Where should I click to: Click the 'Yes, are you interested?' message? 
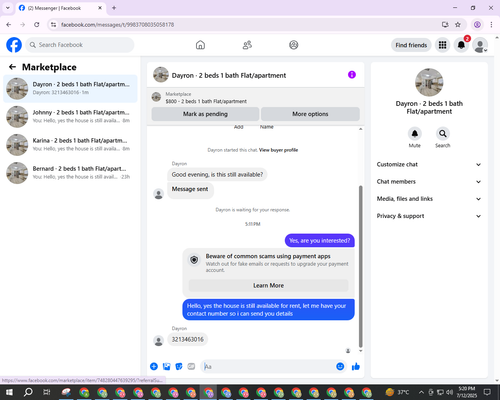[x=320, y=241]
